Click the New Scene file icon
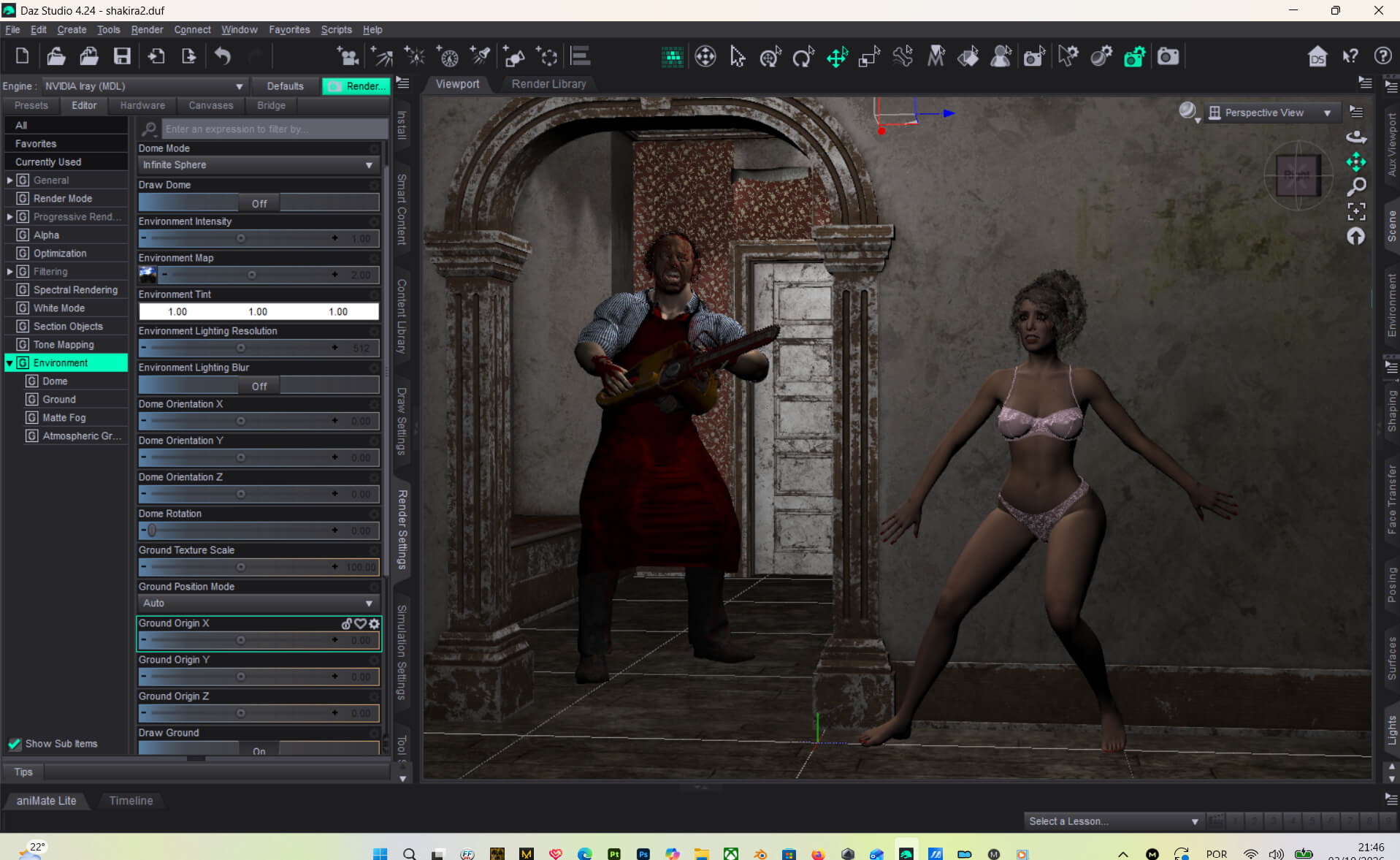This screenshot has height=860, width=1400. [22, 56]
